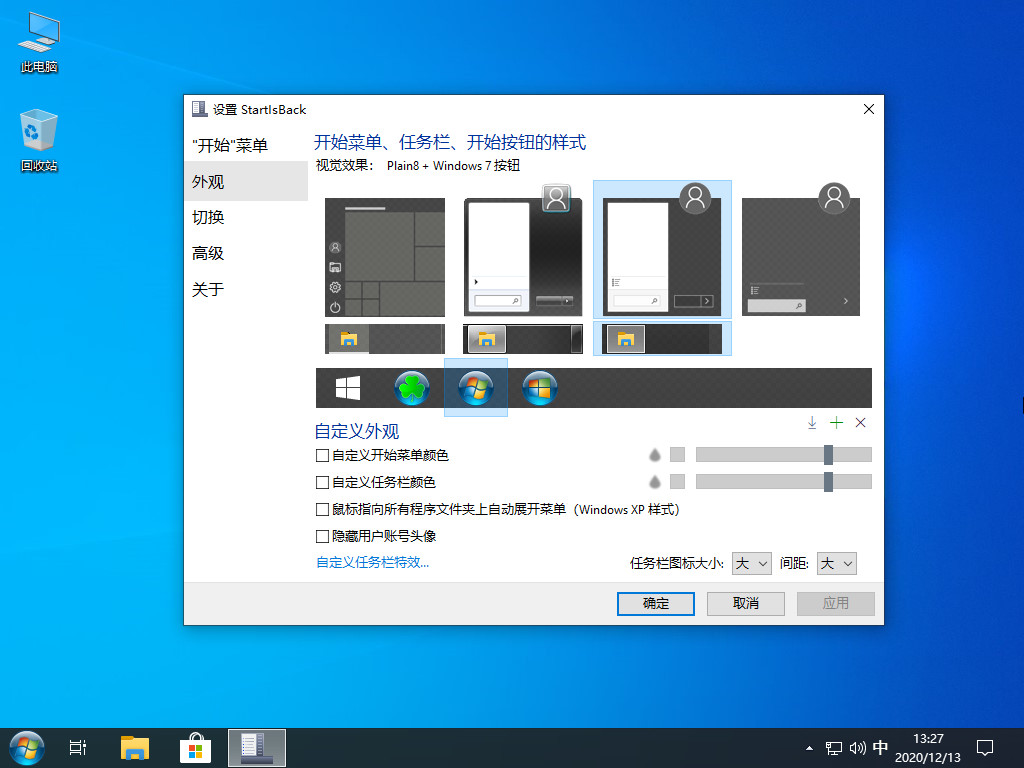The height and width of the screenshot is (768, 1024).
Task: Choose the green clover start button icon
Action: 412,388
